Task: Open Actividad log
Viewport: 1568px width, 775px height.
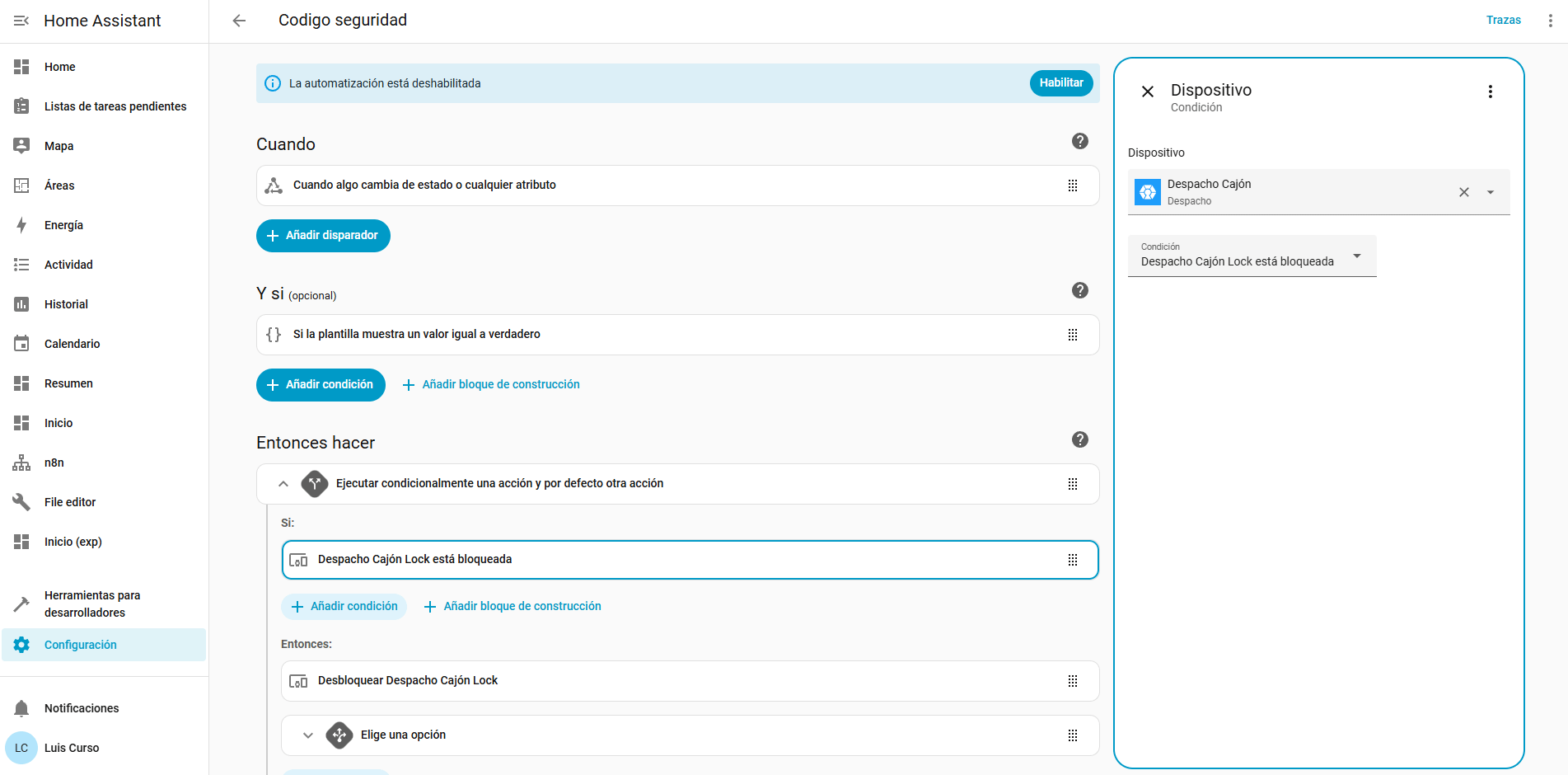Action: tap(104, 265)
